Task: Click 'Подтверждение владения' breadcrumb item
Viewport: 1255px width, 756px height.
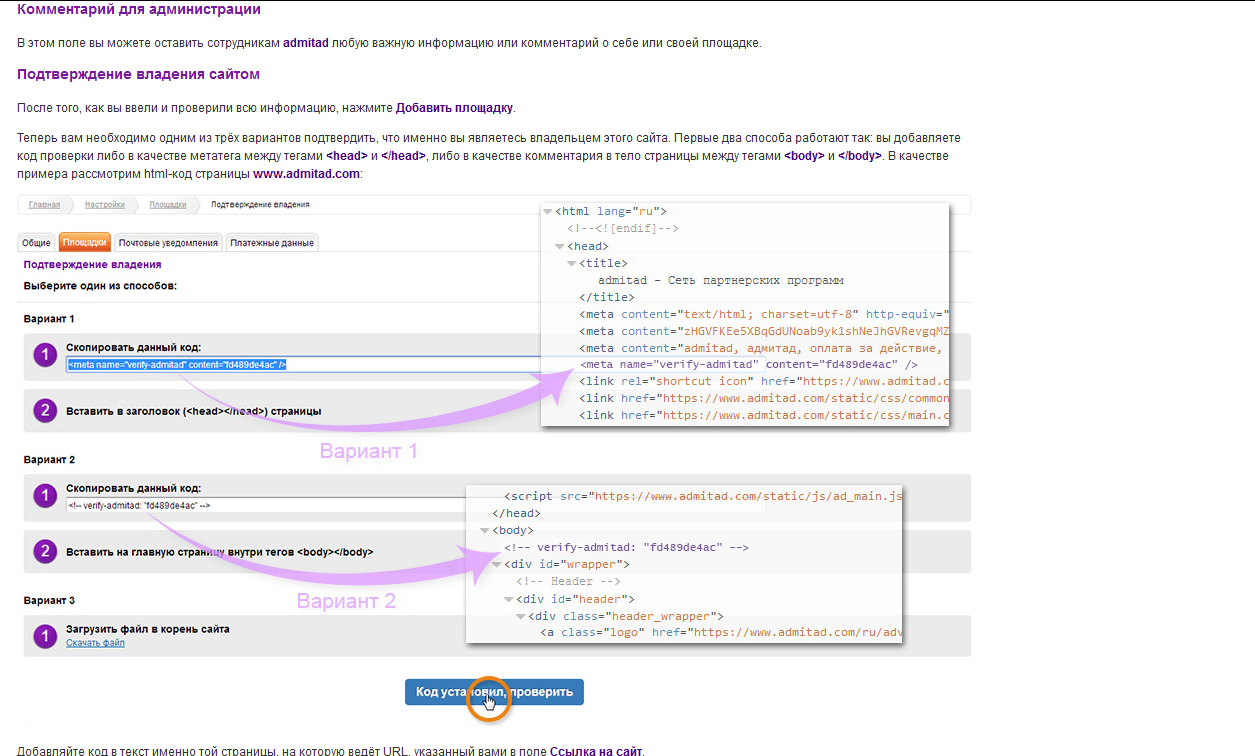Action: [x=260, y=204]
